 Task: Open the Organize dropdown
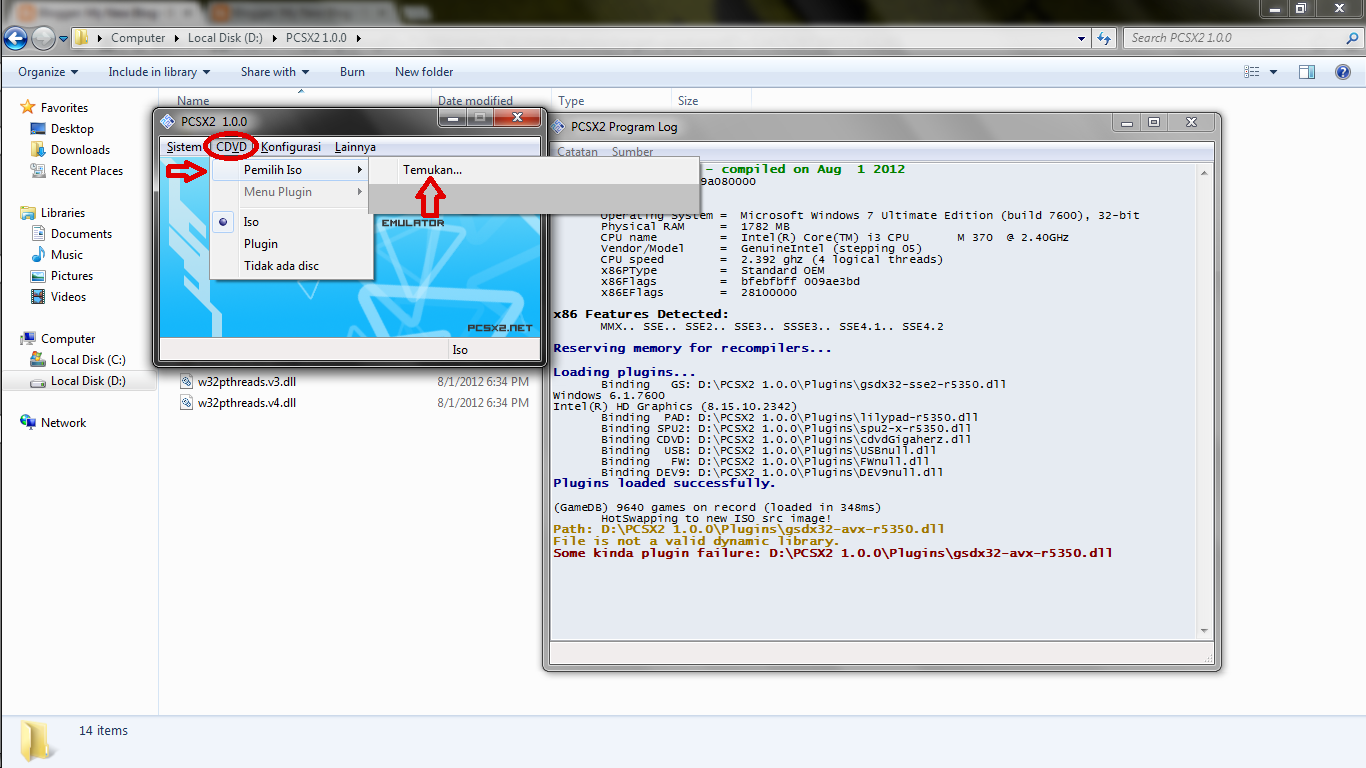pos(48,72)
